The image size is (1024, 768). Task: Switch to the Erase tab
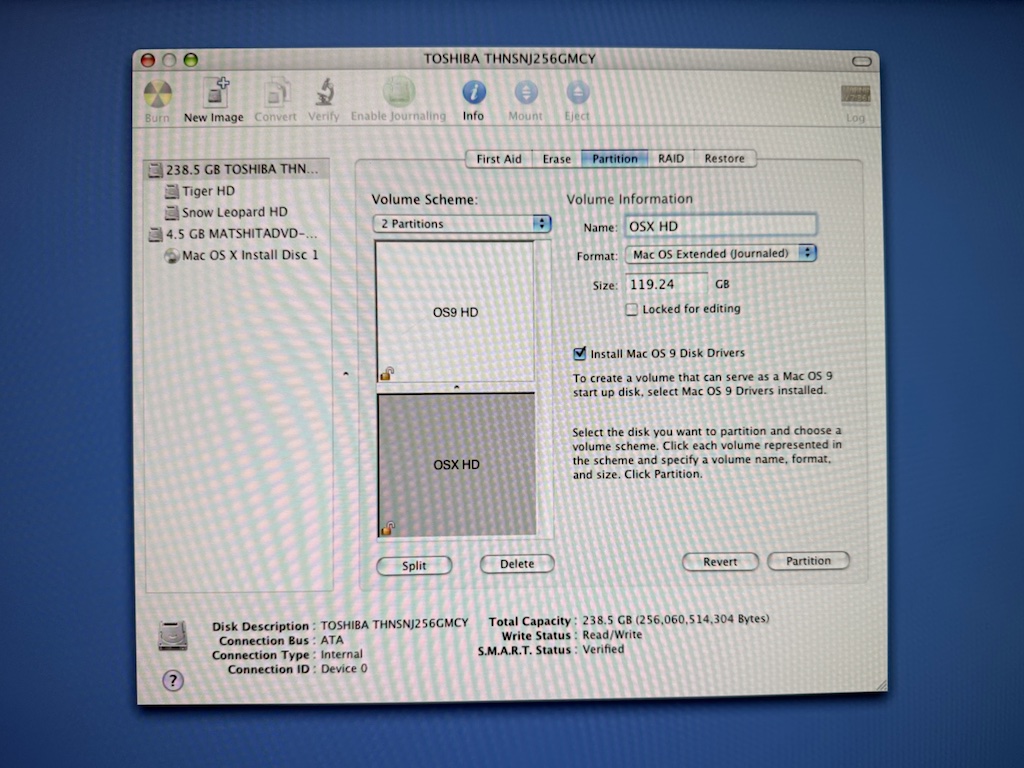[x=556, y=159]
